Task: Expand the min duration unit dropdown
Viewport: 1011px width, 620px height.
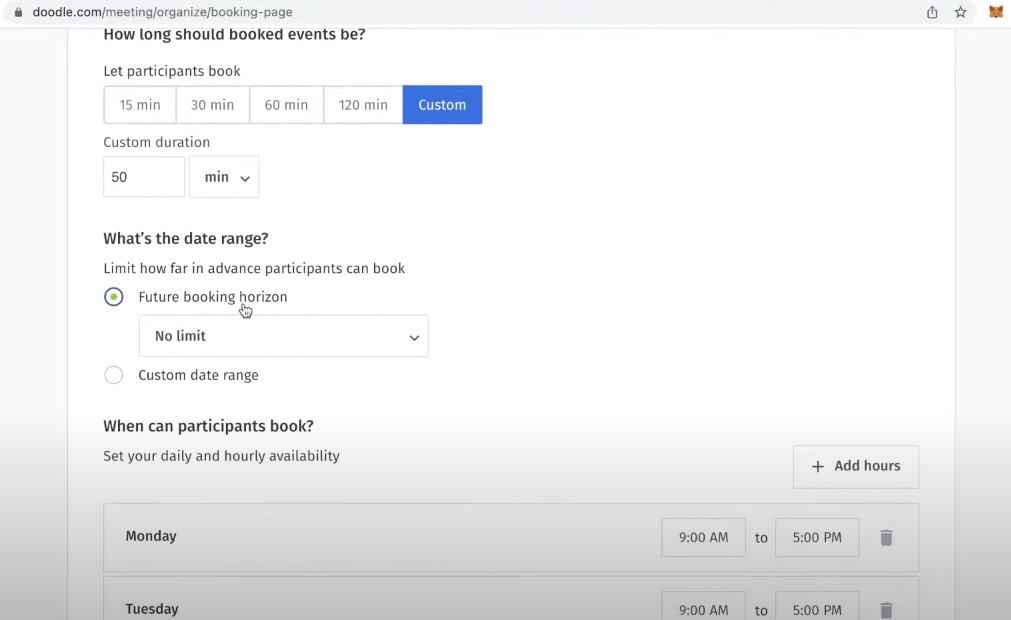Action: tap(224, 177)
